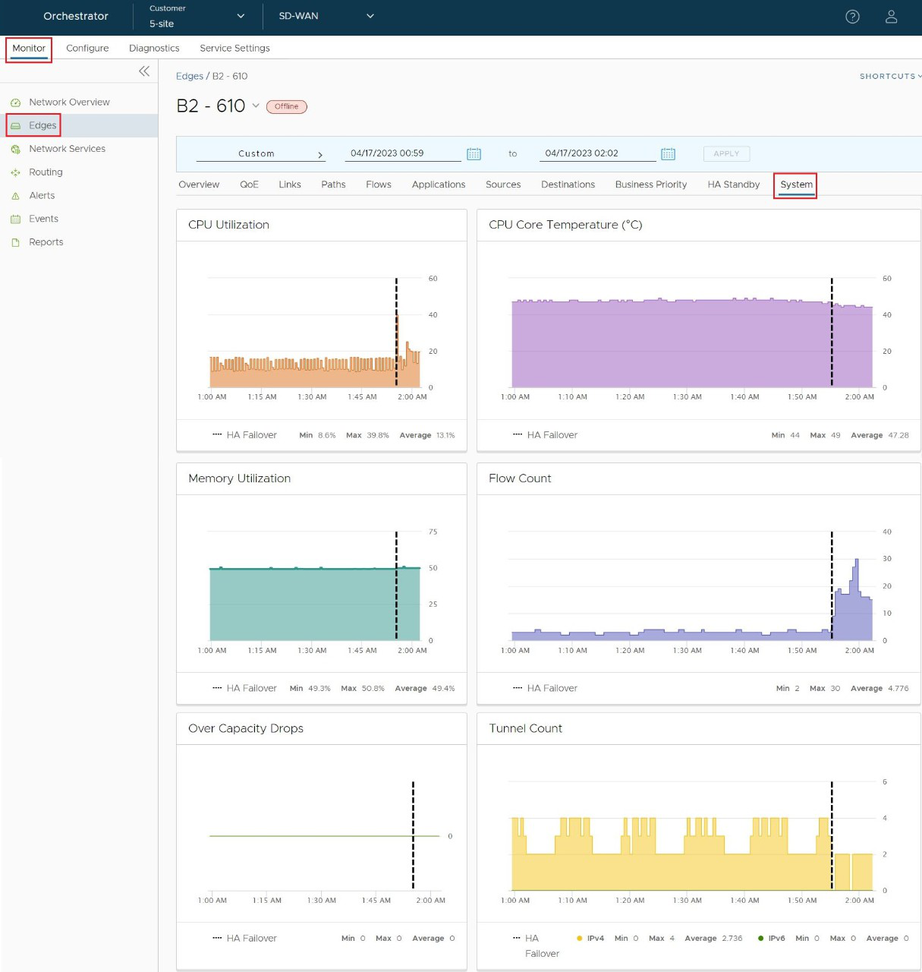Open calendar picker for start date
The image size is (922, 972).
pyautogui.click(x=474, y=154)
